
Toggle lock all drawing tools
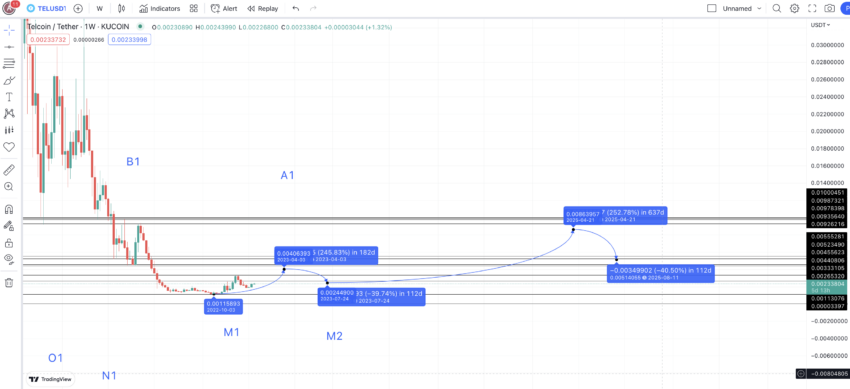pos(9,242)
